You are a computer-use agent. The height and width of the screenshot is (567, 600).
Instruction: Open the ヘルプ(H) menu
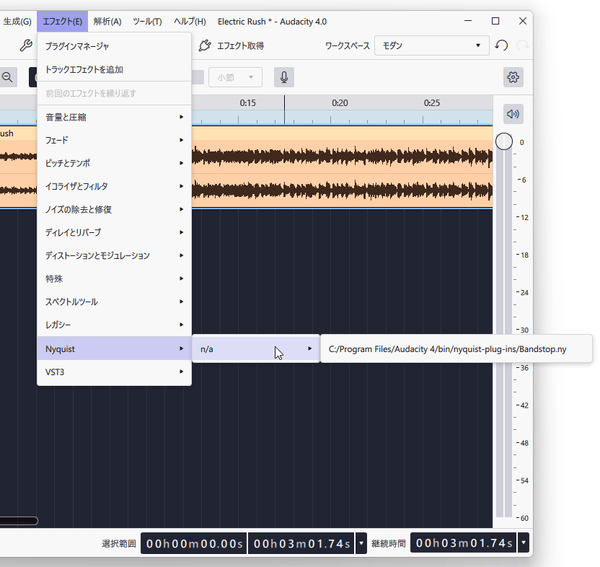190,21
